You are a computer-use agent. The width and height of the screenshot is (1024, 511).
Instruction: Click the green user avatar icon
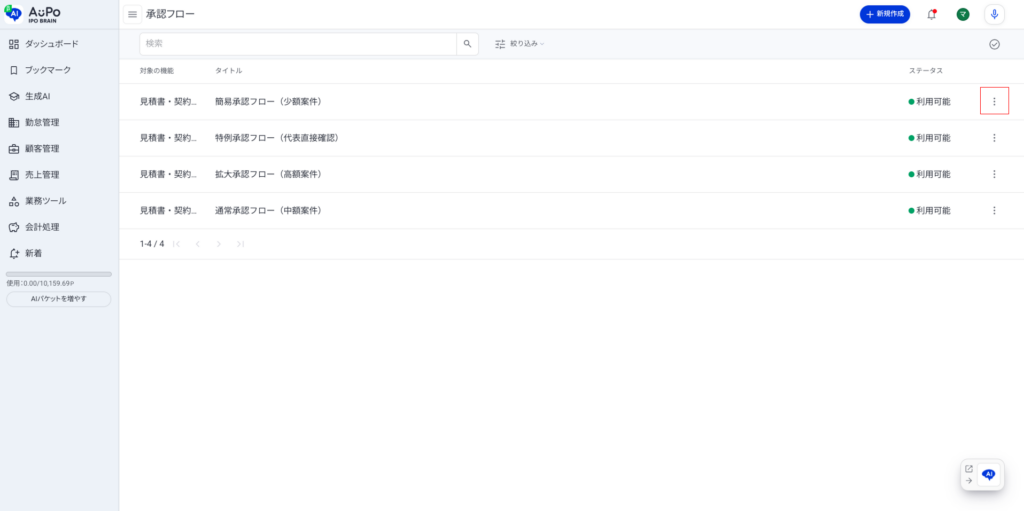click(963, 14)
